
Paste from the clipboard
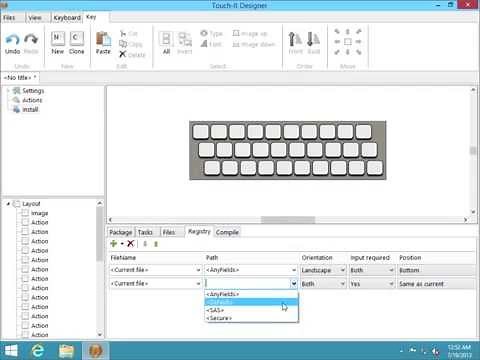tap(103, 43)
